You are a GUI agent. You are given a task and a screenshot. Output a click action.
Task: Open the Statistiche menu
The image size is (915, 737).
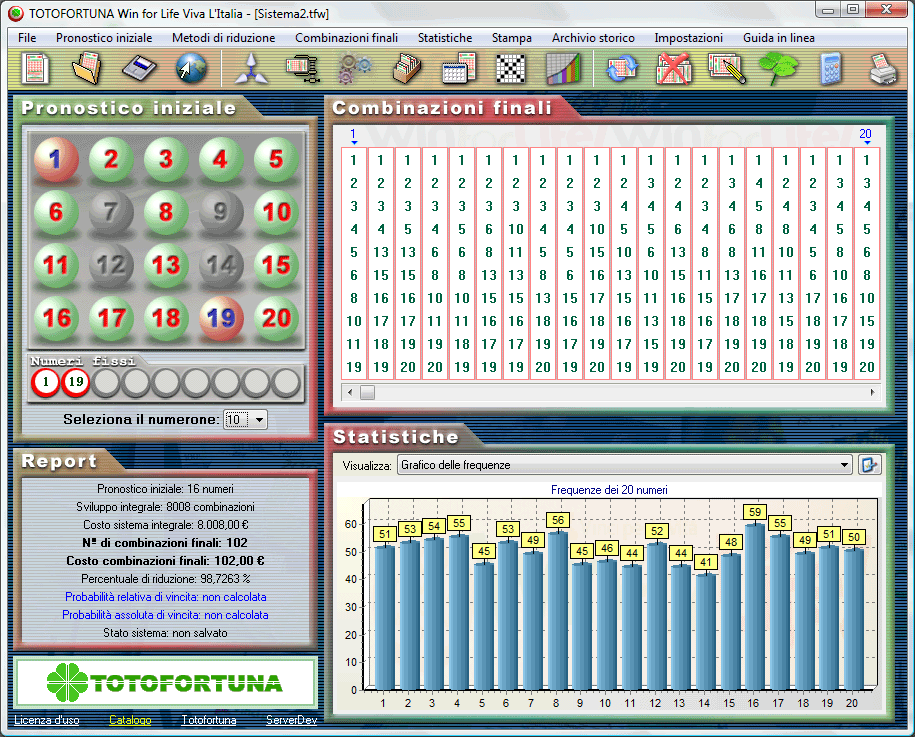[x=445, y=38]
